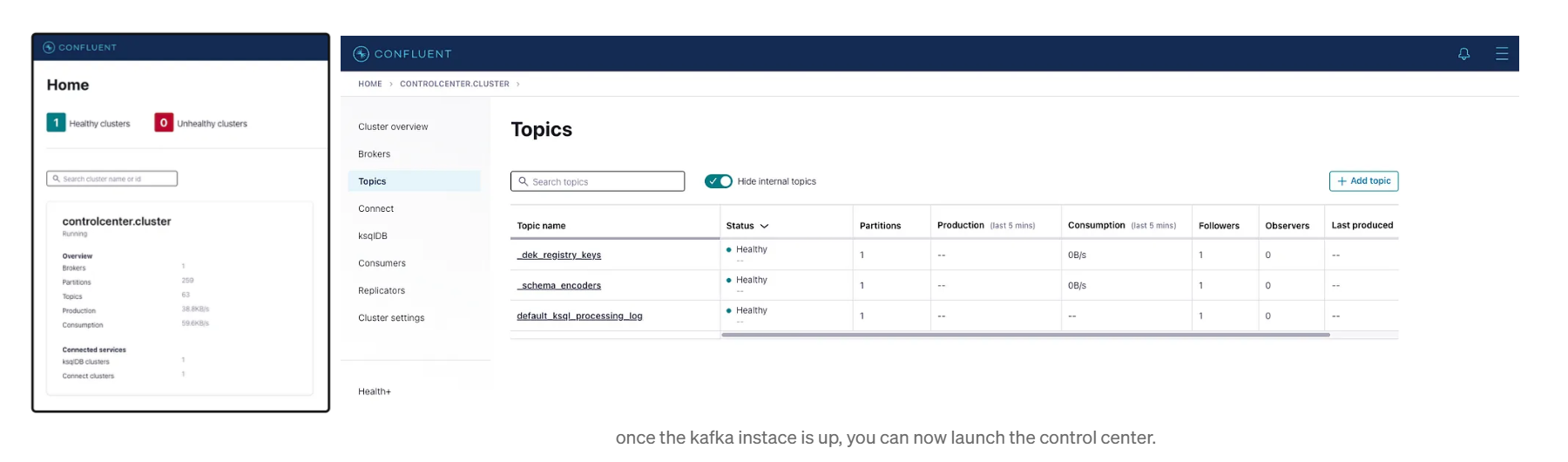Screen dimensions: 1568x462
Task: Click the Topic name column header
Action: tap(541, 226)
